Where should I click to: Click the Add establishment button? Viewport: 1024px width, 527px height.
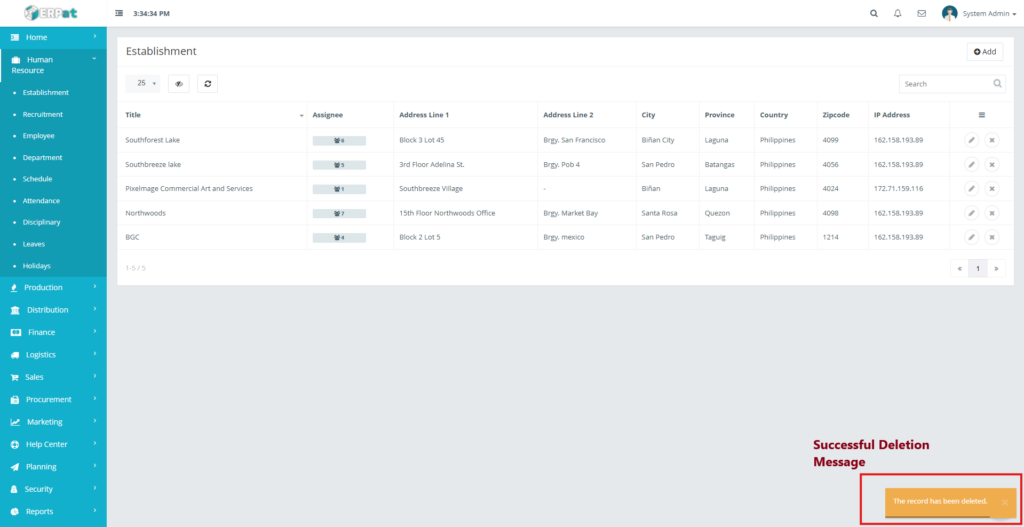click(985, 52)
